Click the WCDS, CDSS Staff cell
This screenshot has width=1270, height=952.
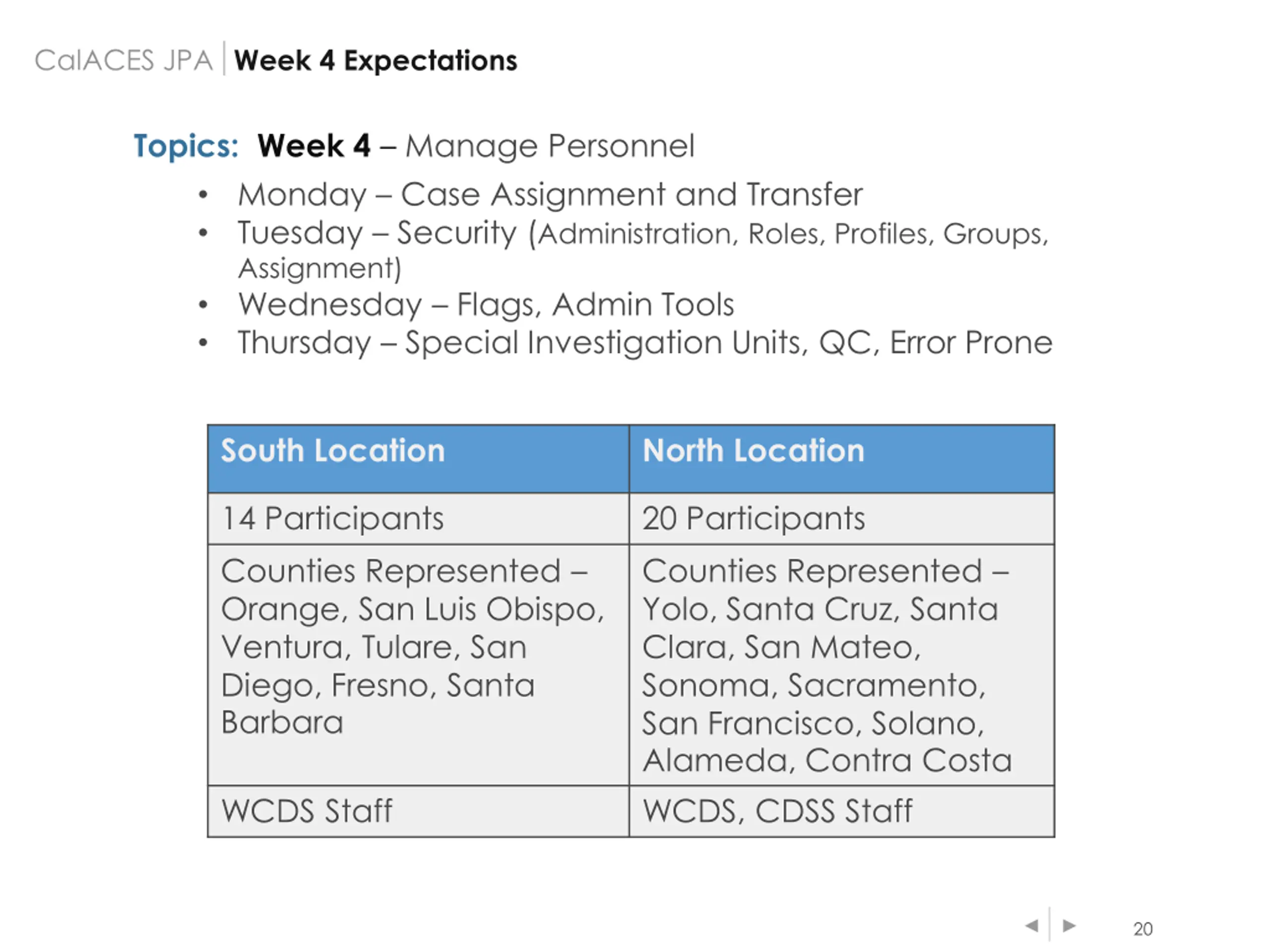[x=842, y=811]
